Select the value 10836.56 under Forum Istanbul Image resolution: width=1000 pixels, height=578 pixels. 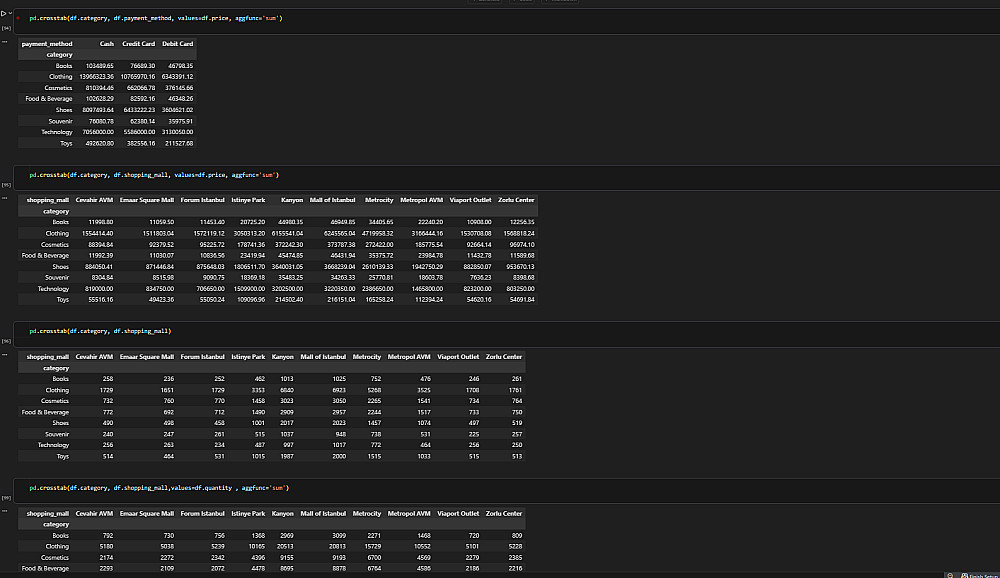(x=212, y=255)
